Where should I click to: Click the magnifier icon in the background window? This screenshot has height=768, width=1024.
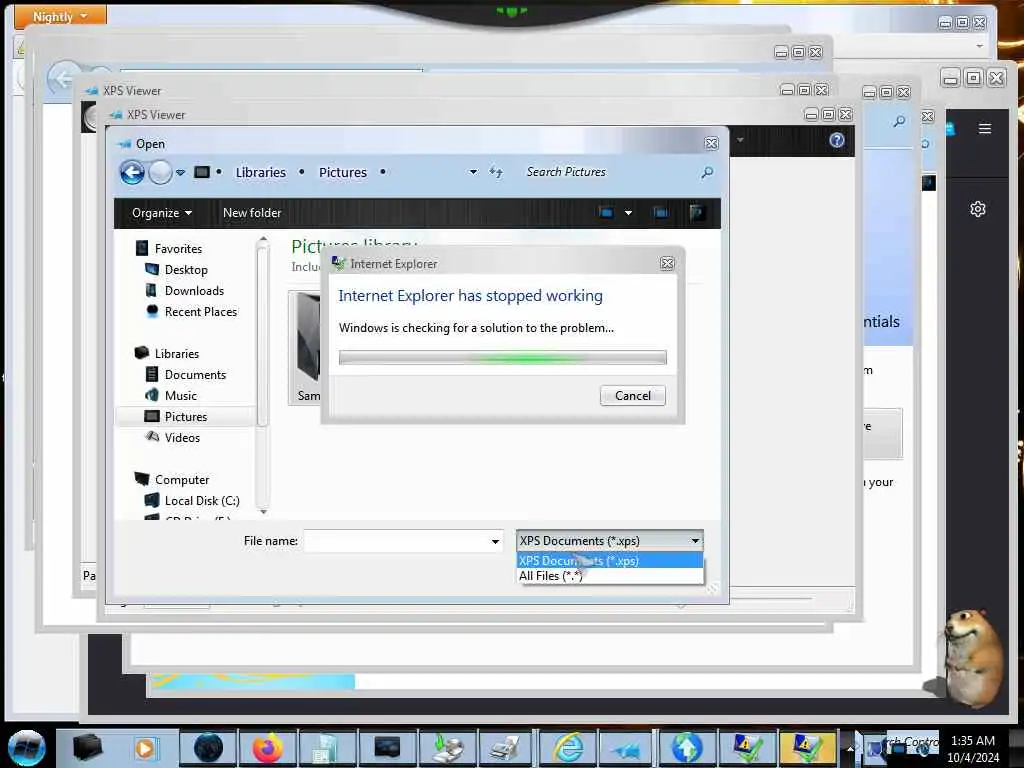[x=899, y=121]
